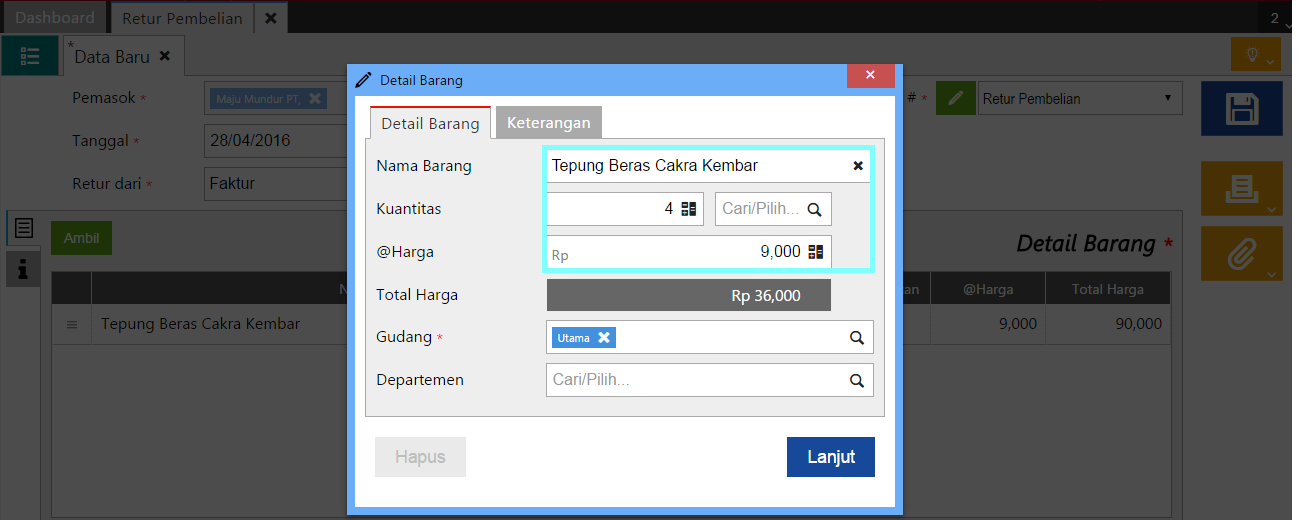Click the Lanjut button

click(830, 457)
